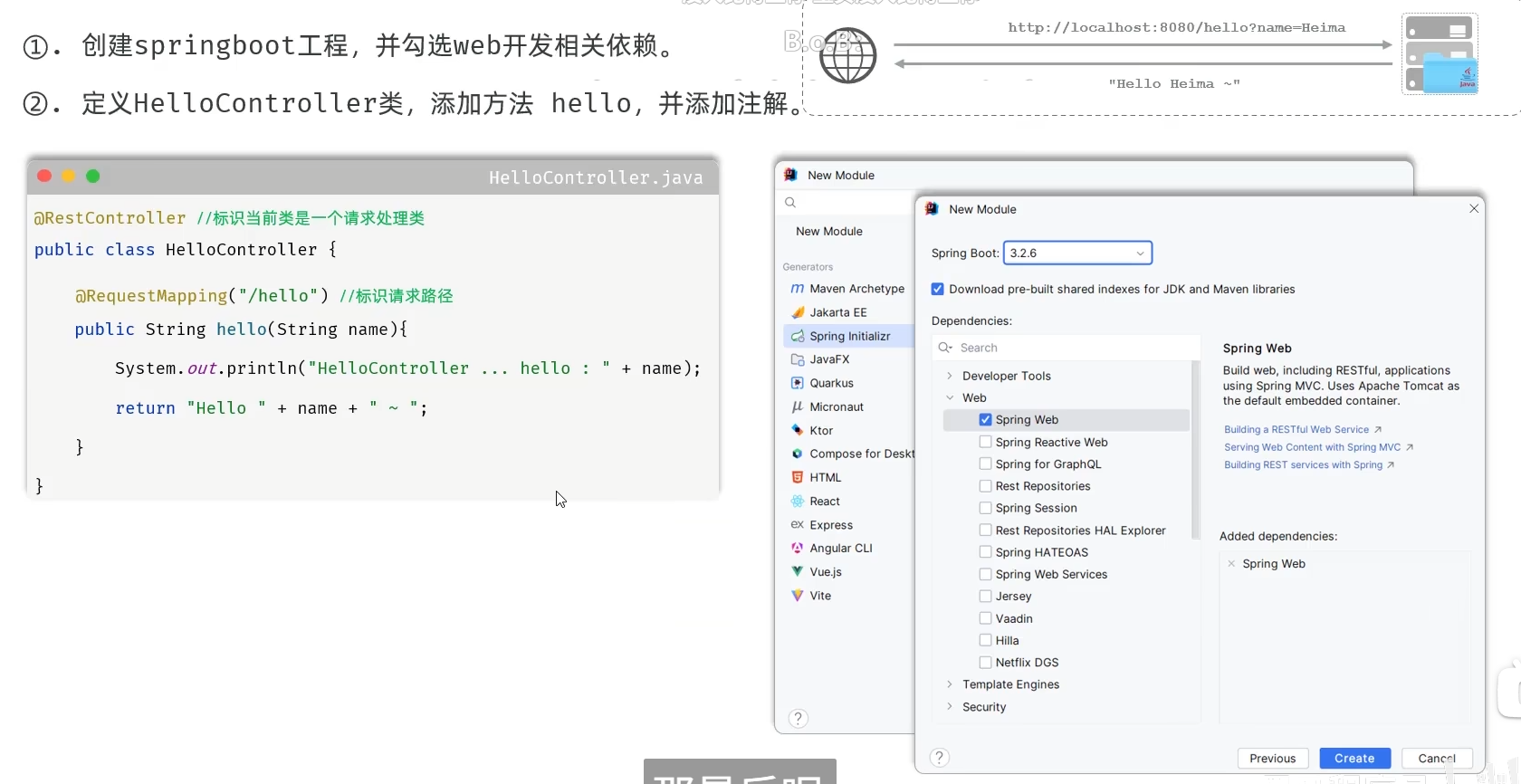1521x784 pixels.
Task: Open the Spring Boot version dropdown
Action: click(x=1077, y=253)
